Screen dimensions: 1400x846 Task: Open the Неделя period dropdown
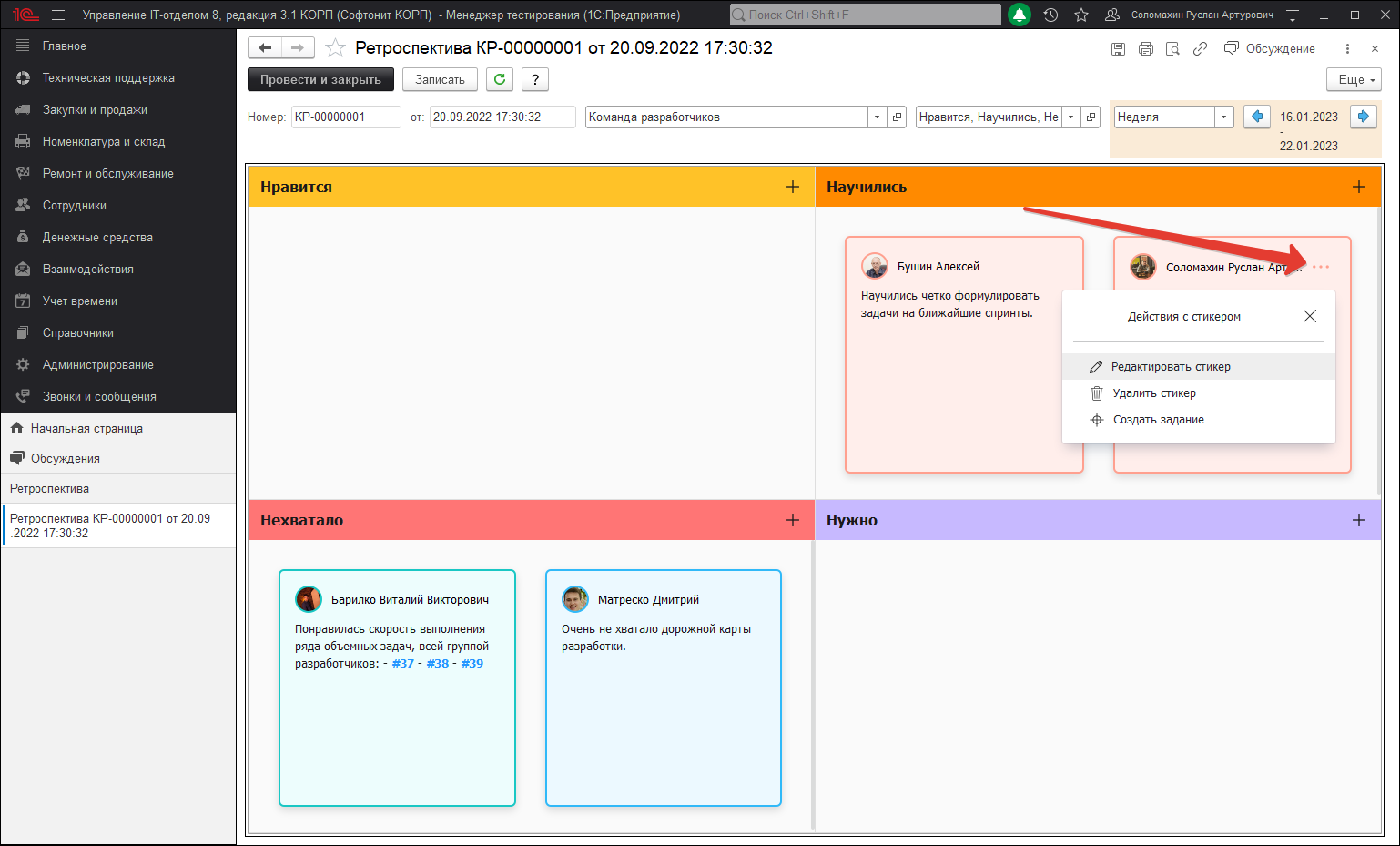click(1223, 117)
